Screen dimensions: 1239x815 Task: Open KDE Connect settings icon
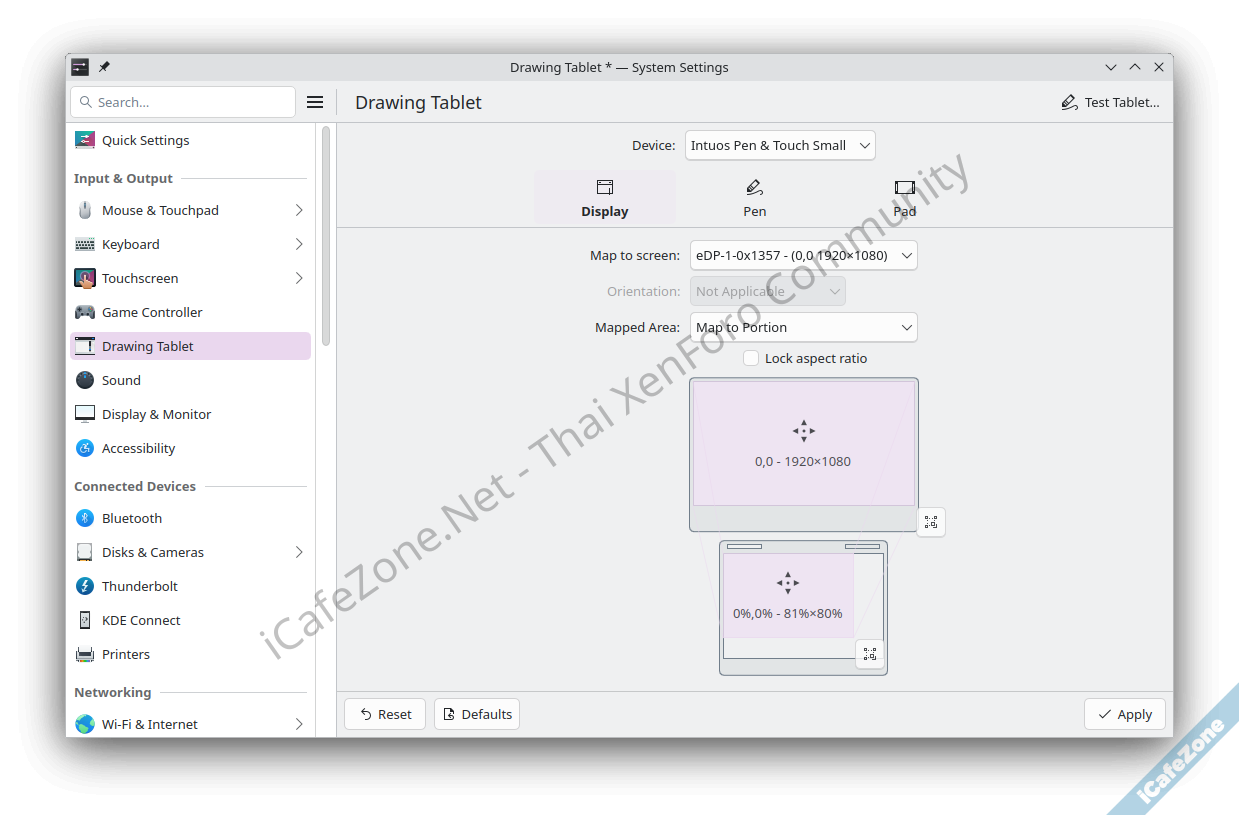pyautogui.click(x=85, y=620)
